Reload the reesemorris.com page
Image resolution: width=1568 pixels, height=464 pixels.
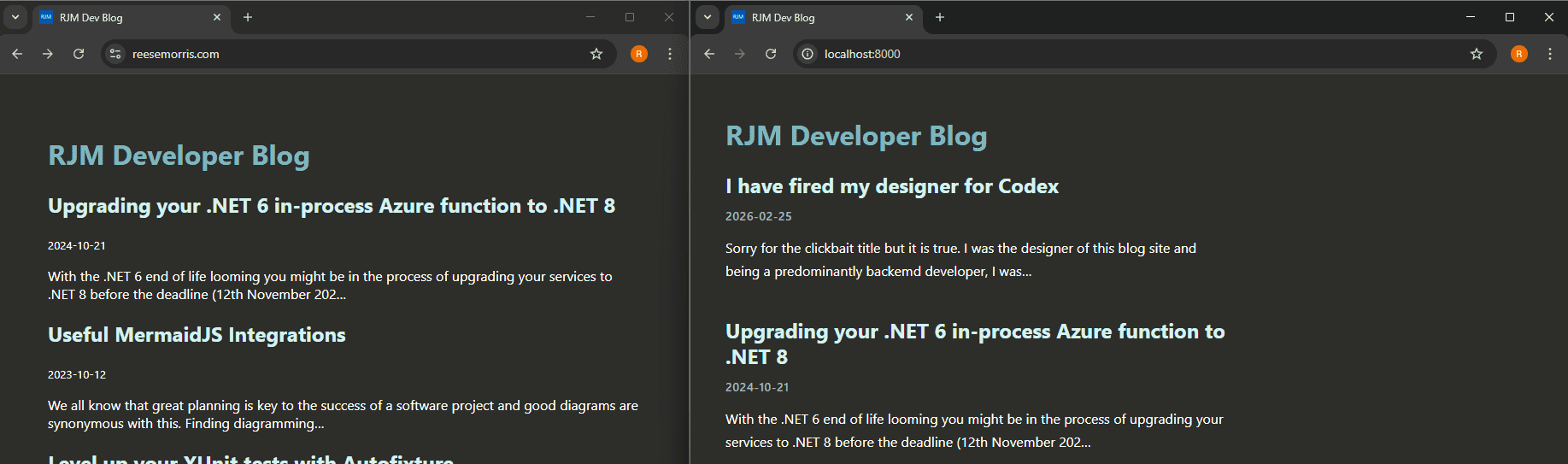point(79,54)
